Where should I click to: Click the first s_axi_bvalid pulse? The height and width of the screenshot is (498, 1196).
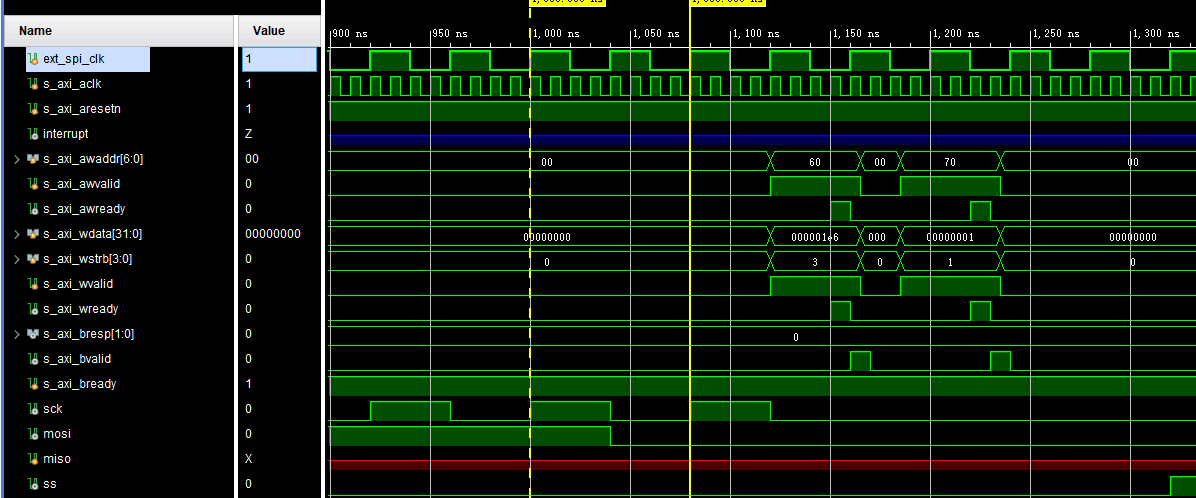point(860,361)
